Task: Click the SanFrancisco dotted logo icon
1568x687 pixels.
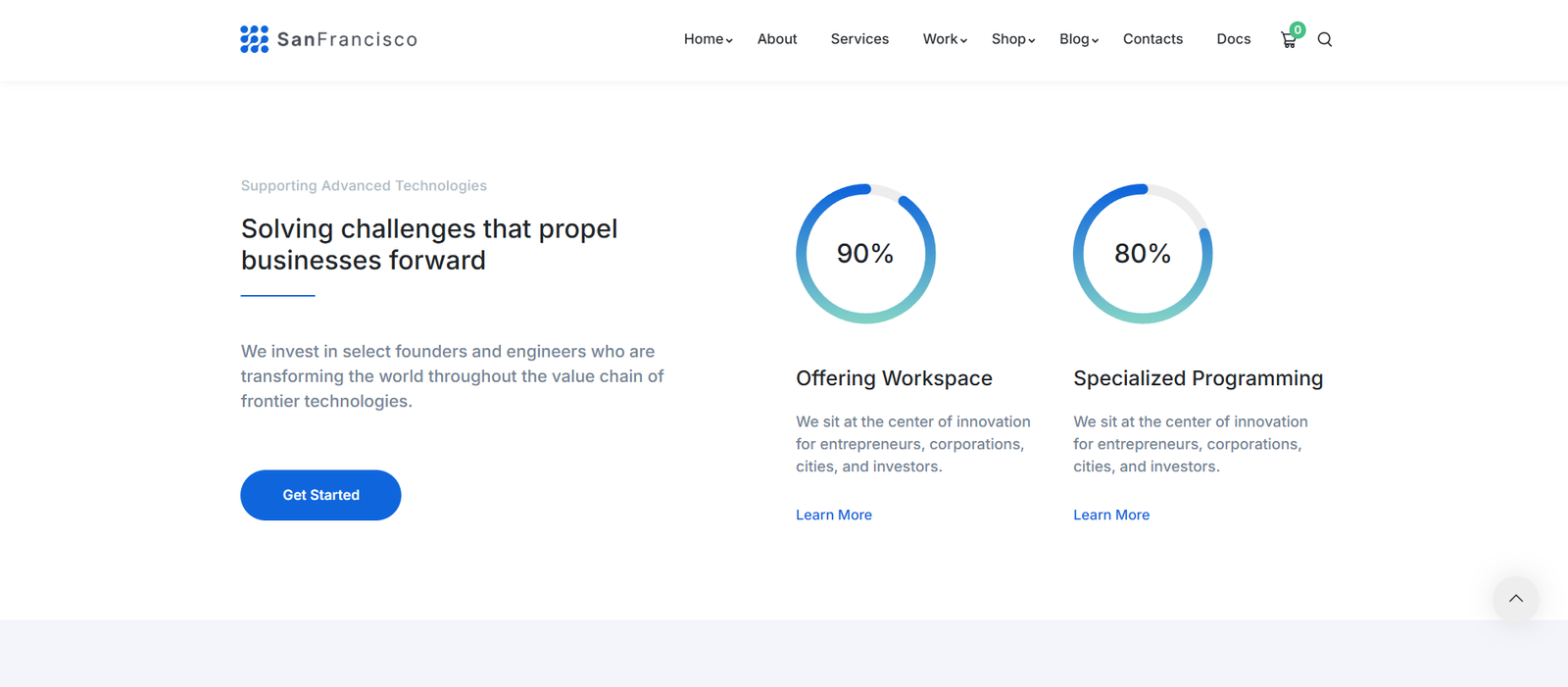Action: click(254, 39)
